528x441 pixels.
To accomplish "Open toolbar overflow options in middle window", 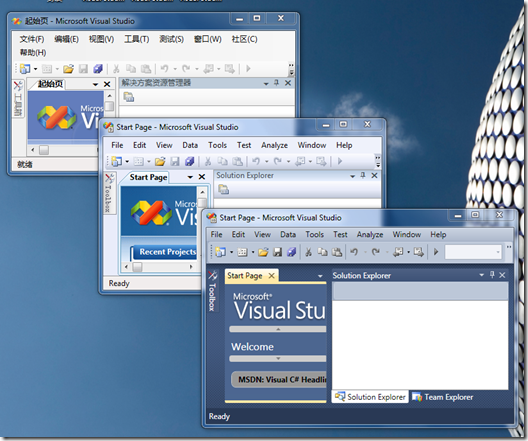I will pos(378,162).
